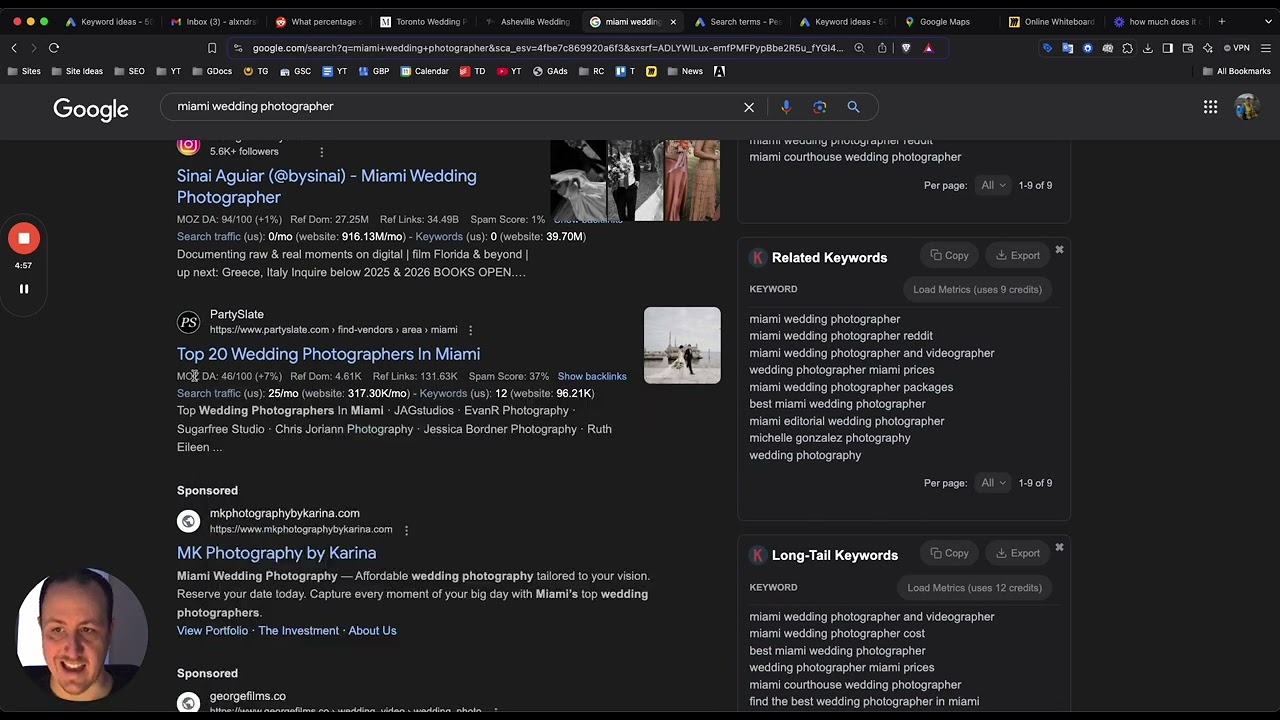This screenshot has width=1280, height=720.
Task: Reload the current page
Action: click(54, 48)
